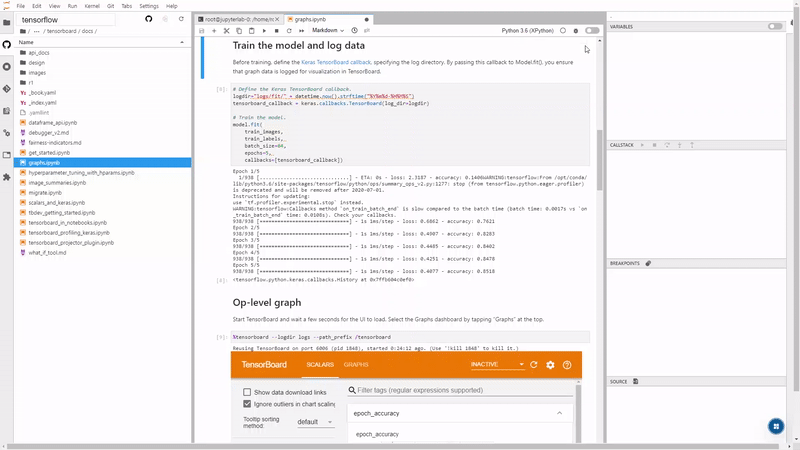This screenshot has height=450, width=800.
Task: Open the Git sidebar panel
Action: (x=7, y=89)
